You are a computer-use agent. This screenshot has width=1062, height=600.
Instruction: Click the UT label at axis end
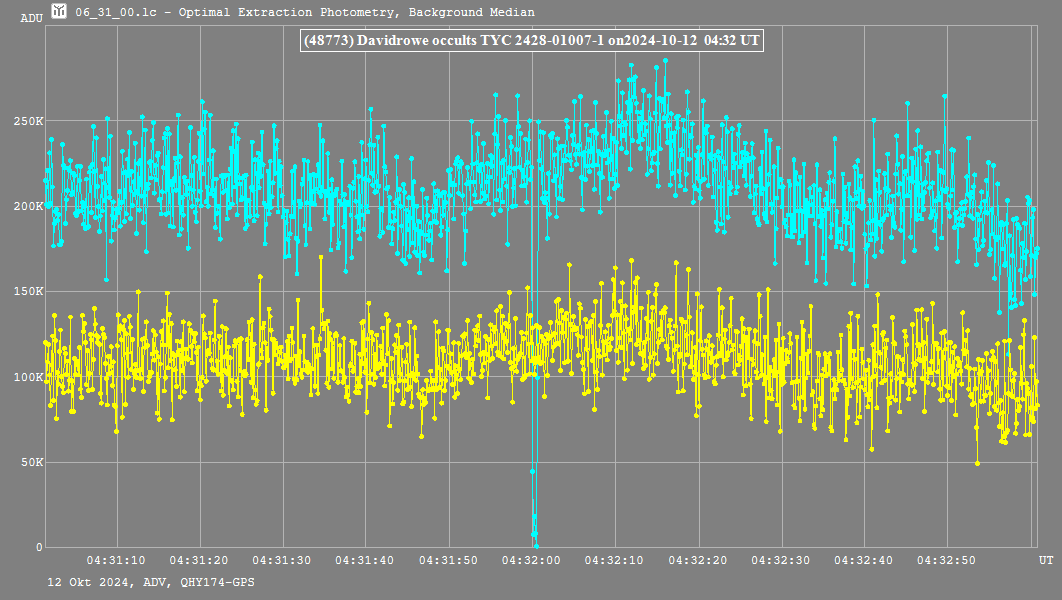1044,558
